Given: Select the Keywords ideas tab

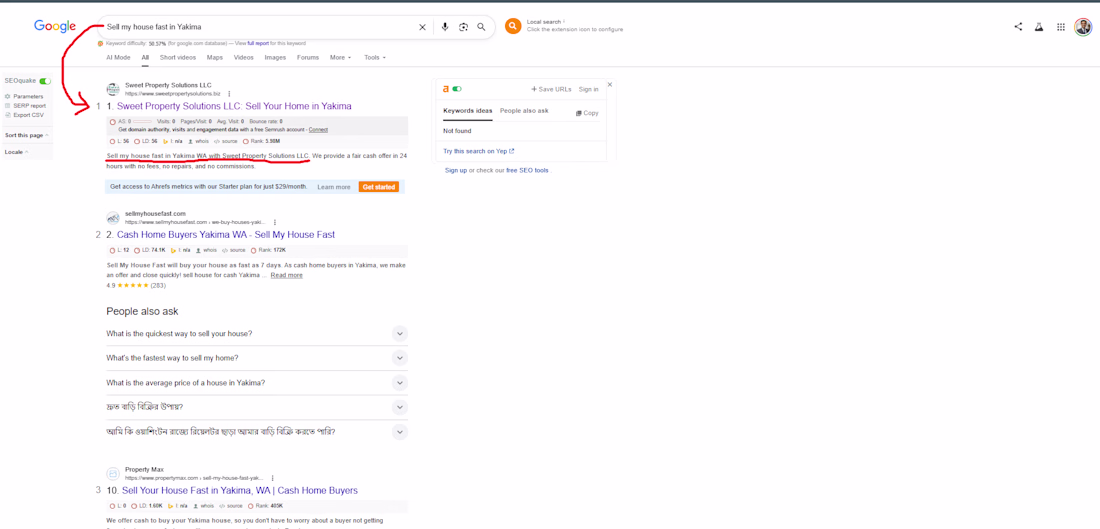Looking at the screenshot, I should 467,111.
